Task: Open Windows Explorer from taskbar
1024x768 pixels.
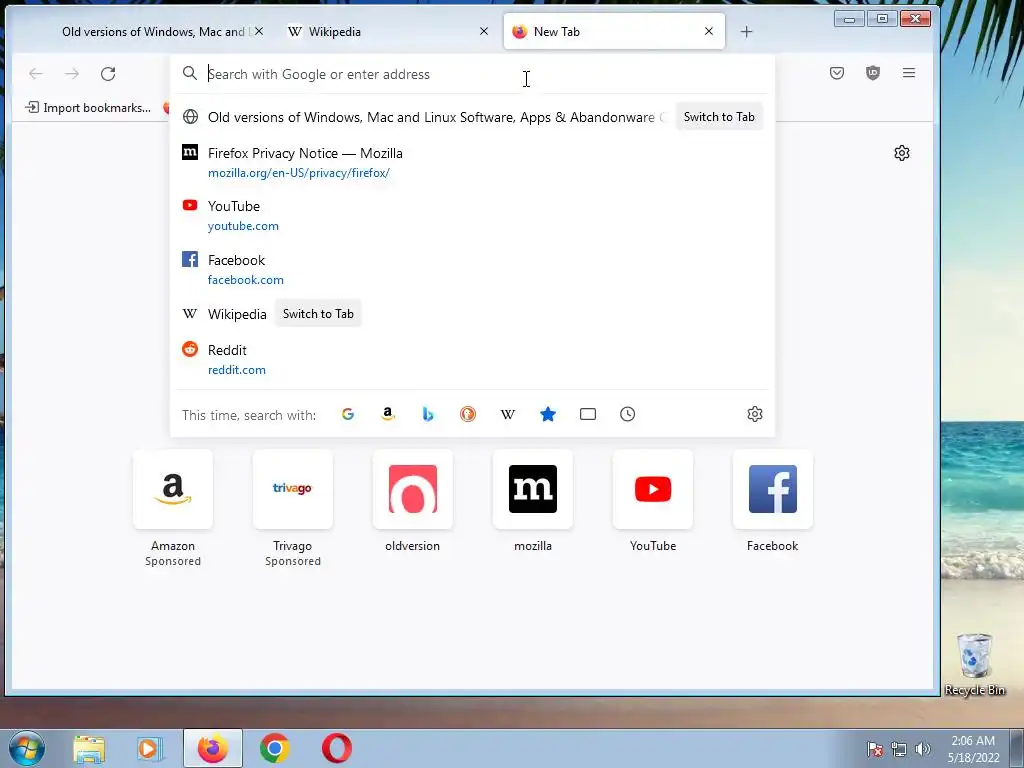Action: point(89,748)
